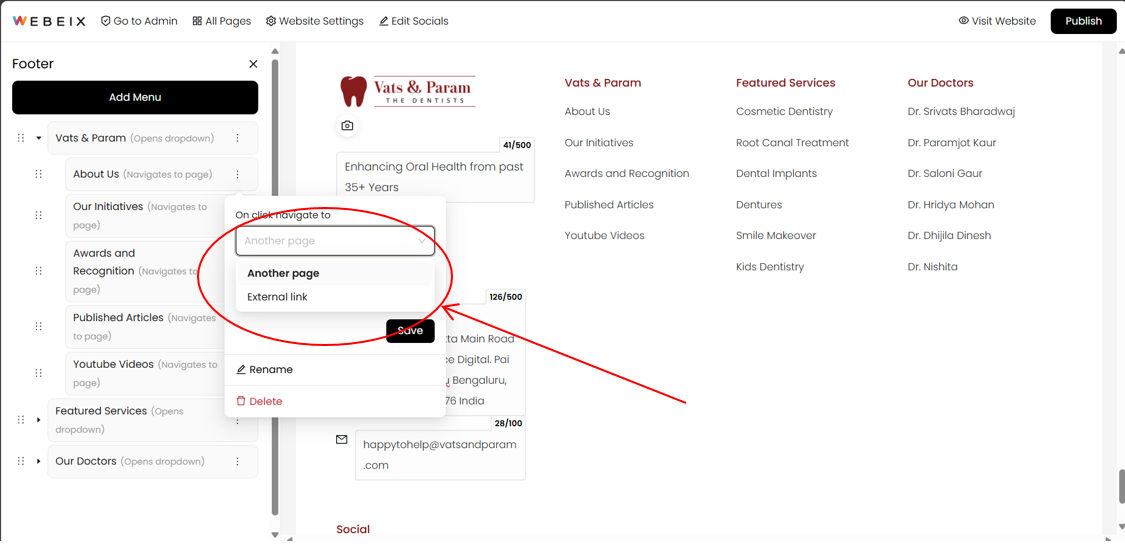Click drag handle beside Our Initiatives
Screen dimensions: 1125x544
pos(39,215)
